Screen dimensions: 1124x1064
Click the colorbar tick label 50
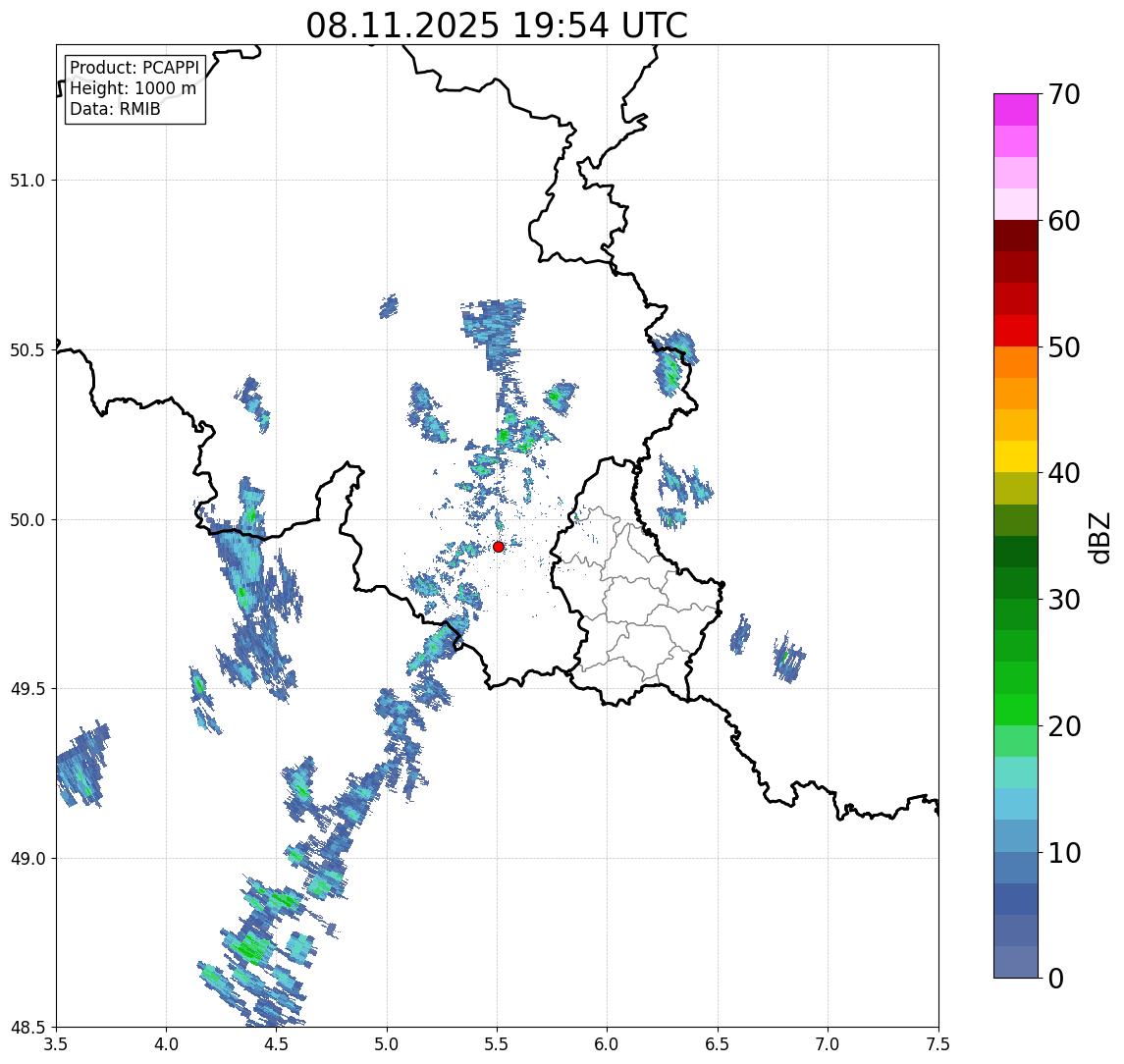click(1064, 347)
